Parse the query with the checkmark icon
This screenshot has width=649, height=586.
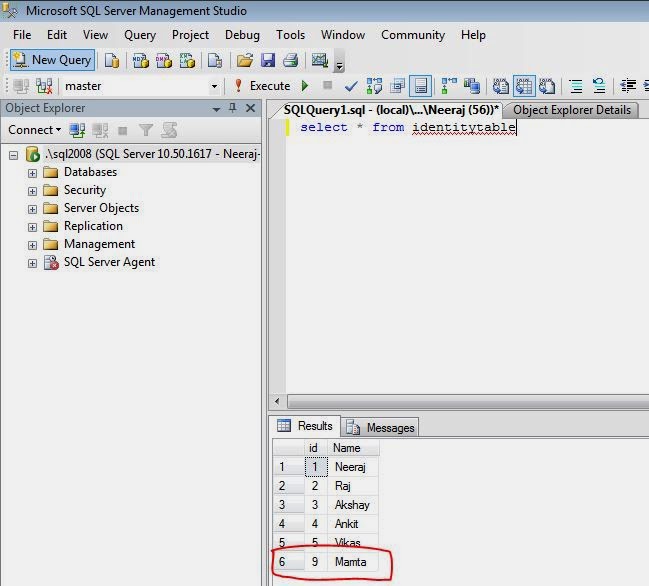pos(351,86)
